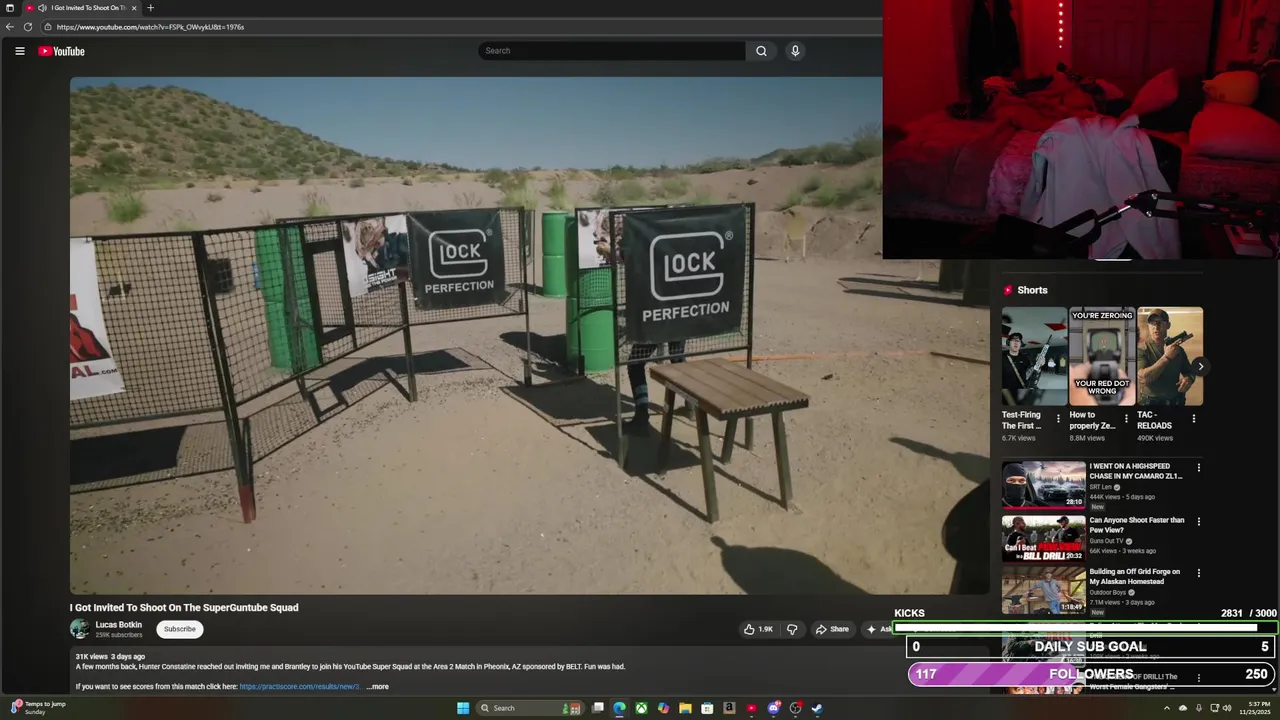Open the weather widget 'Temps to jump'
The height and width of the screenshot is (720, 1280).
[38, 708]
